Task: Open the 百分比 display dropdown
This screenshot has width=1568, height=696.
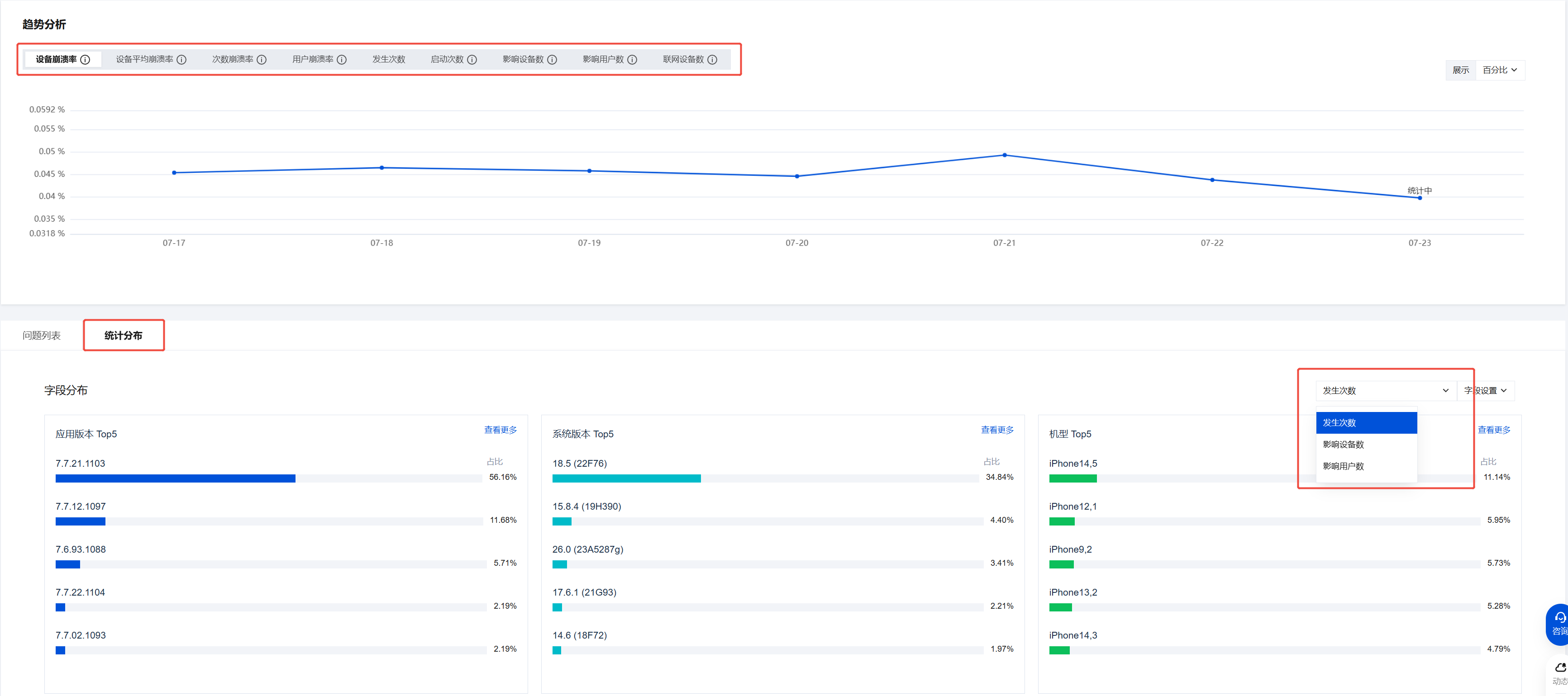Action: (x=1499, y=71)
